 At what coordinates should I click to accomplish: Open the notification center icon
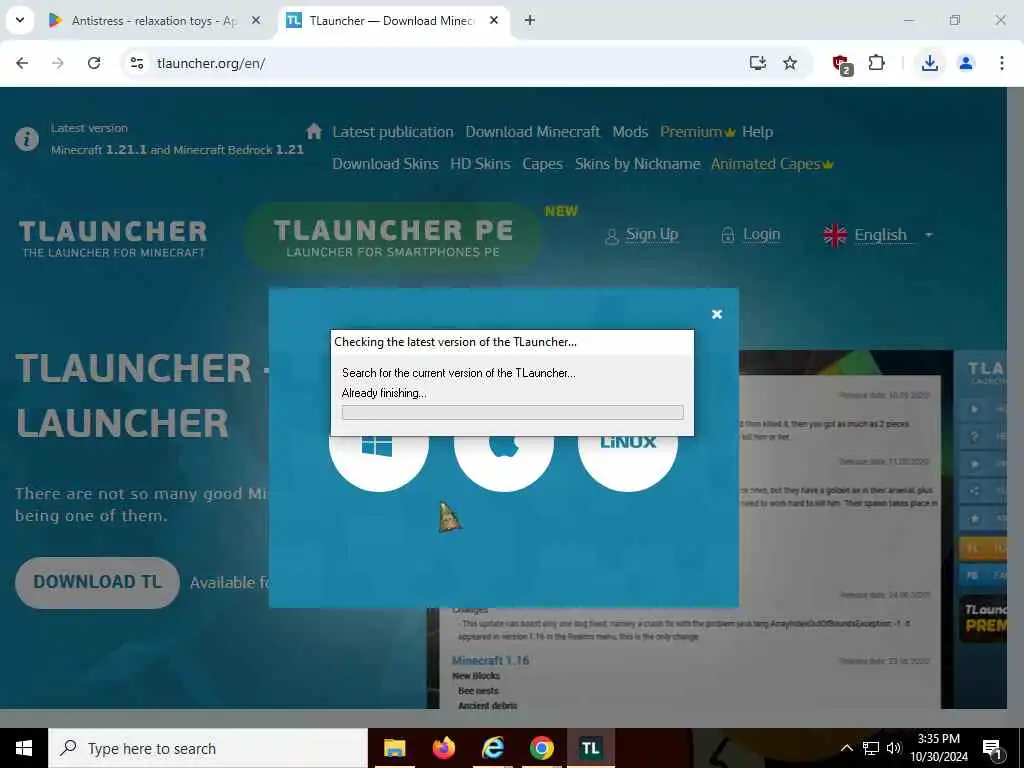992,748
